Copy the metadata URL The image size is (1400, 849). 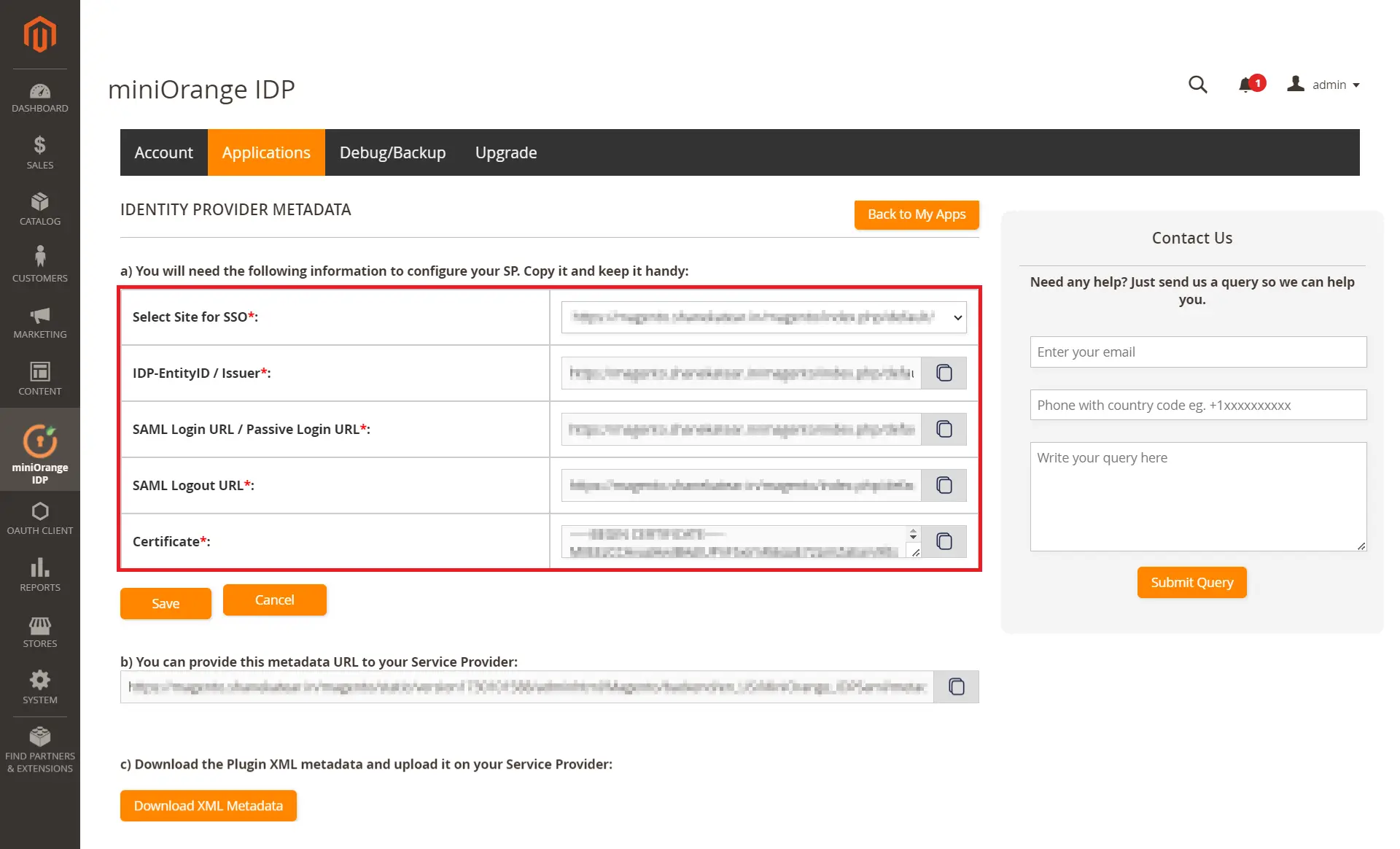pos(957,686)
